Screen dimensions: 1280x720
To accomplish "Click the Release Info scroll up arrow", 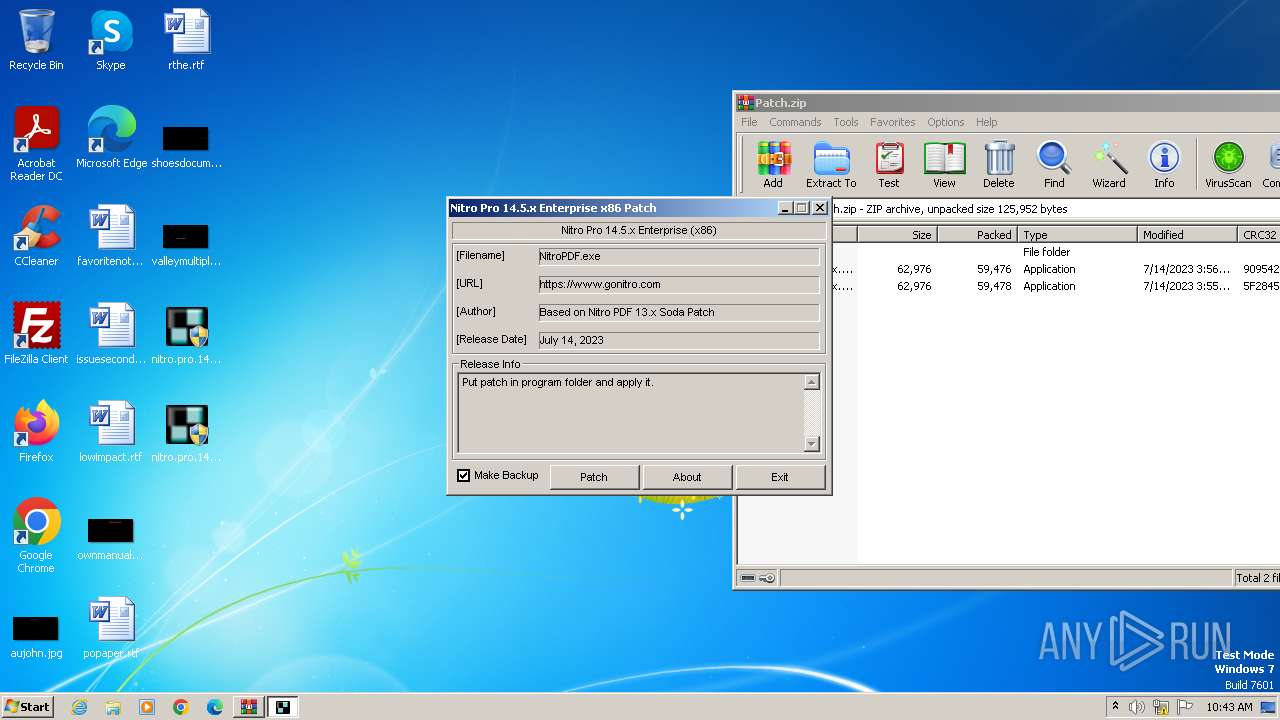I will coord(812,382).
